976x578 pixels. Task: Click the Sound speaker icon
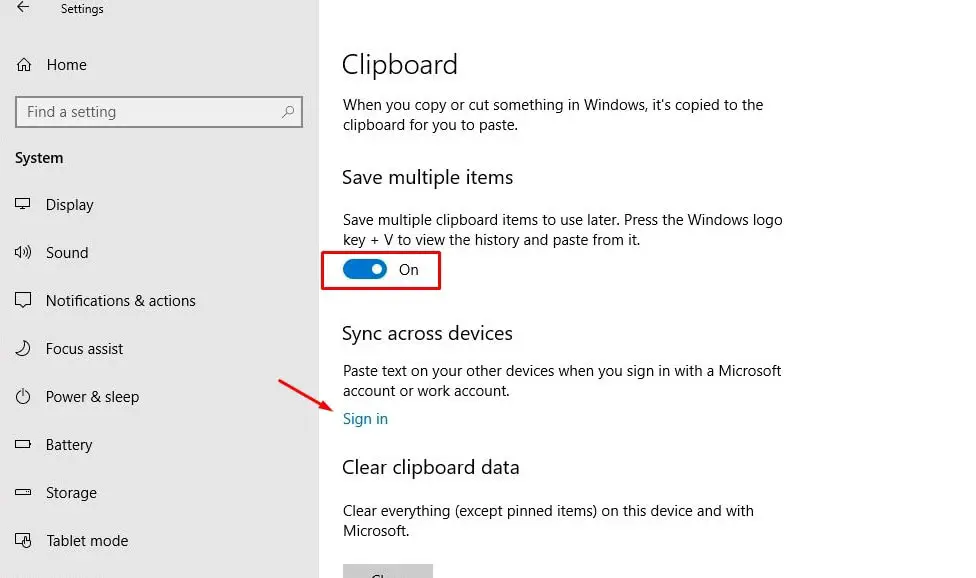[24, 253]
